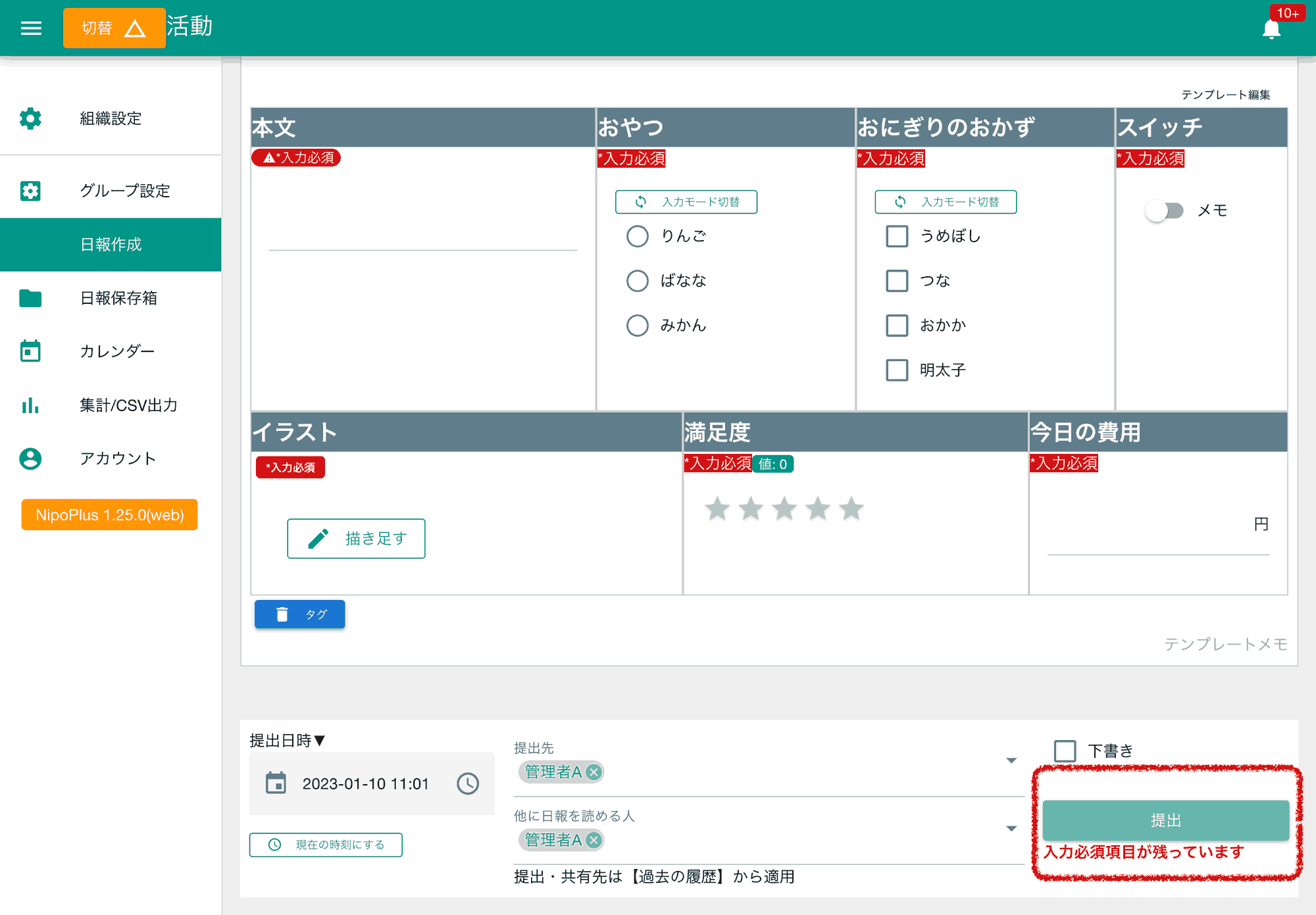Viewport: 1316px width, 915px height.
Task: Click the fifth satisfaction star
Action: pyautogui.click(x=851, y=508)
